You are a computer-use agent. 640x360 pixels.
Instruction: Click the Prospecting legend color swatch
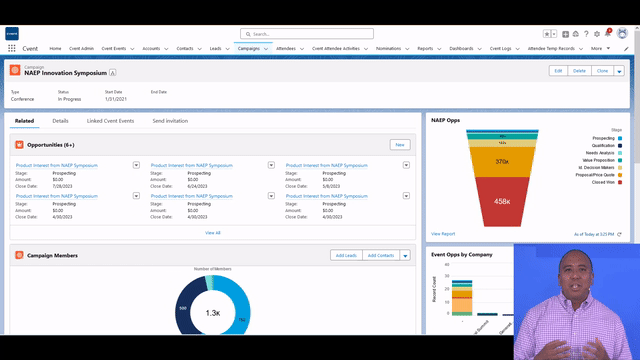[620, 138]
